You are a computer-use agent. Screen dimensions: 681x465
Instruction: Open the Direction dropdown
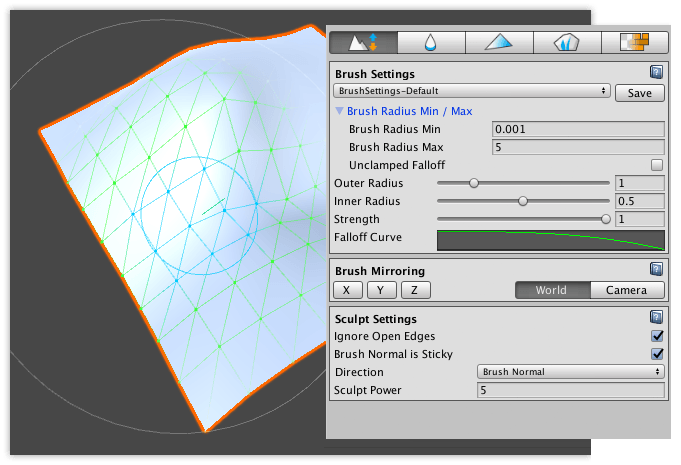570,371
